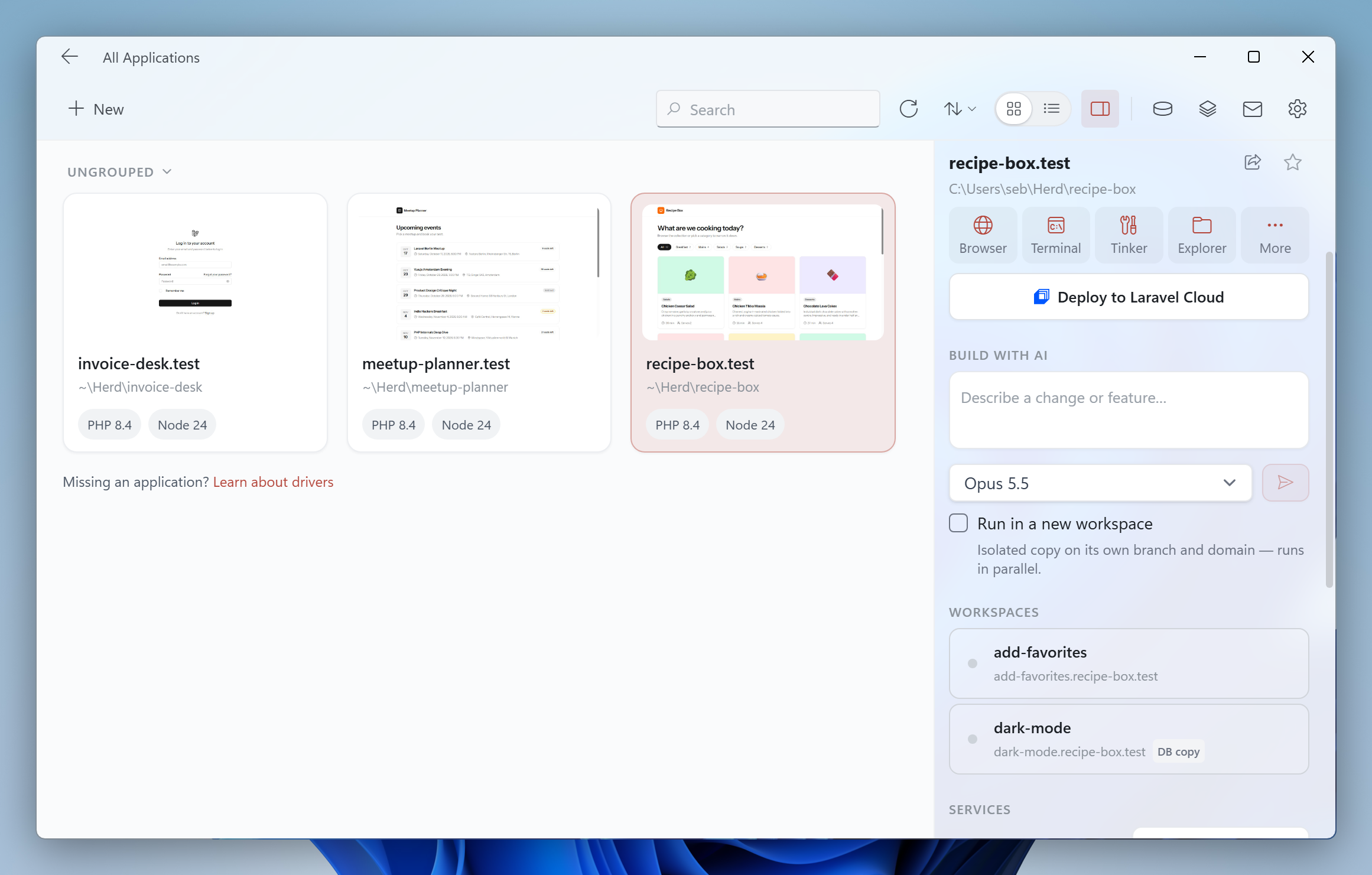The image size is (1372, 875).
Task: Click ~\Herd\recipe-box path on card
Action: 703,388
